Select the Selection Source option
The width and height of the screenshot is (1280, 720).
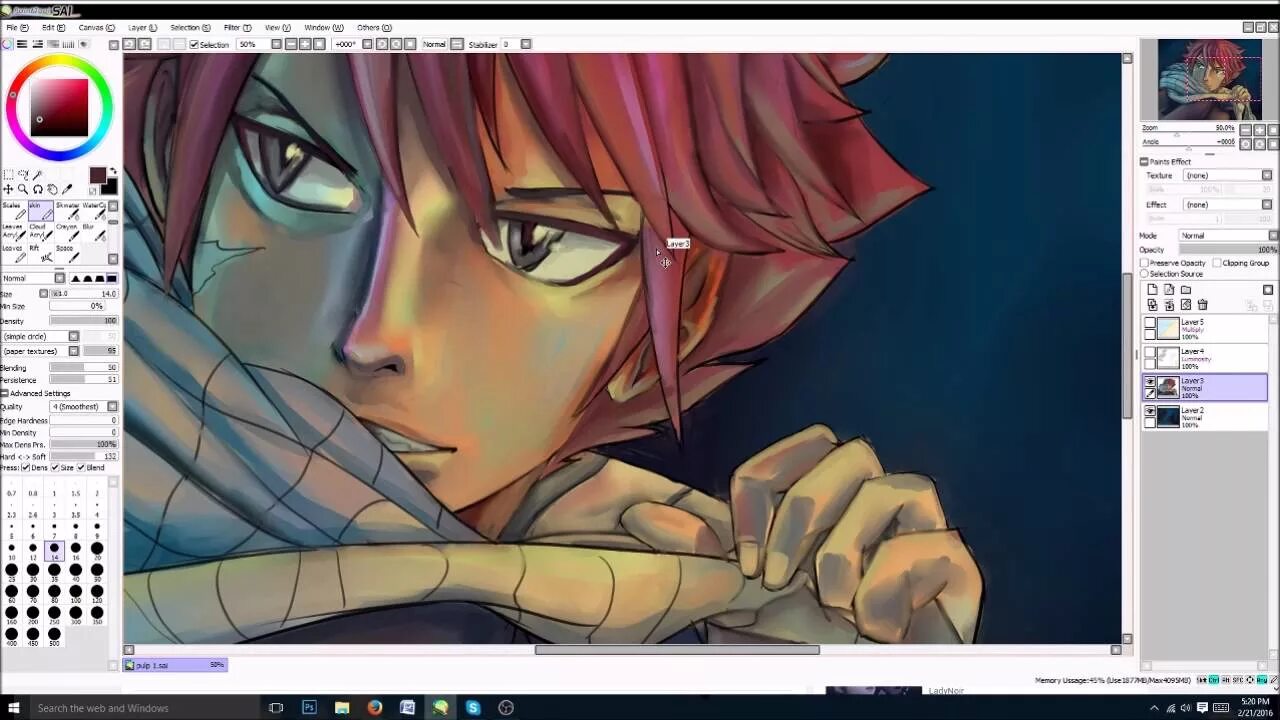(1144, 274)
